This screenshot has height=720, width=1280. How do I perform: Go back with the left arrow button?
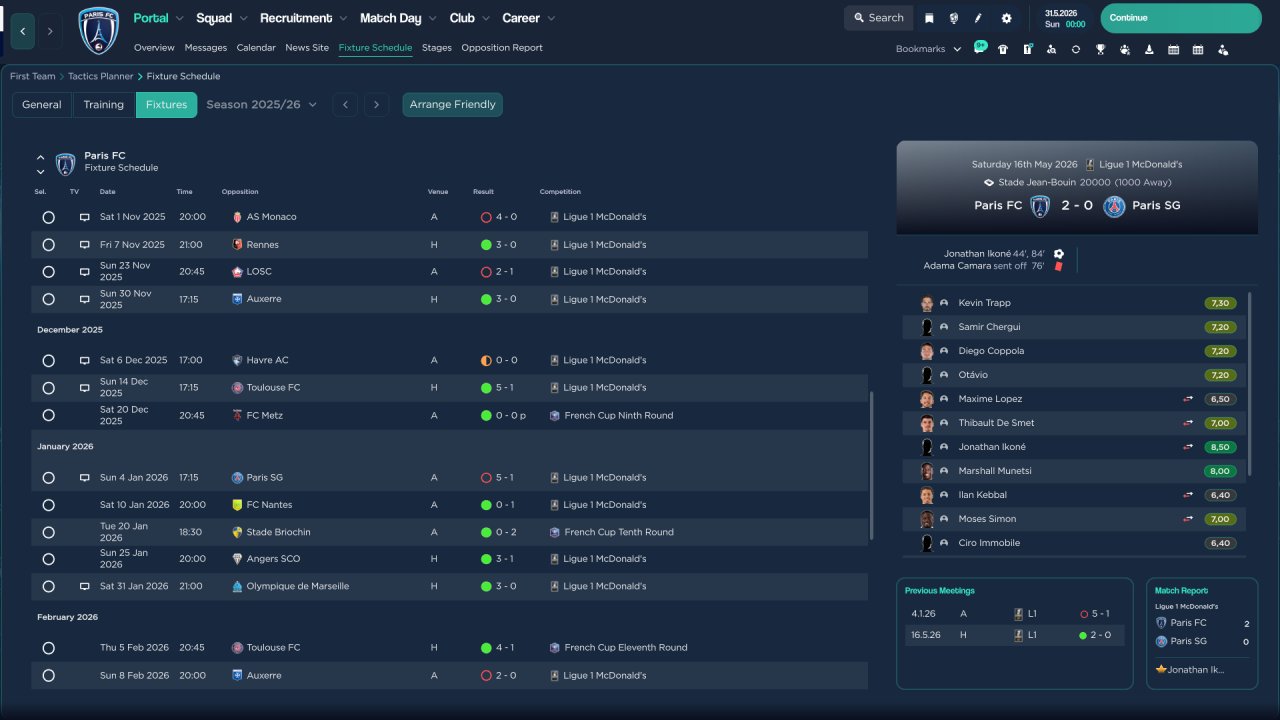coord(23,31)
